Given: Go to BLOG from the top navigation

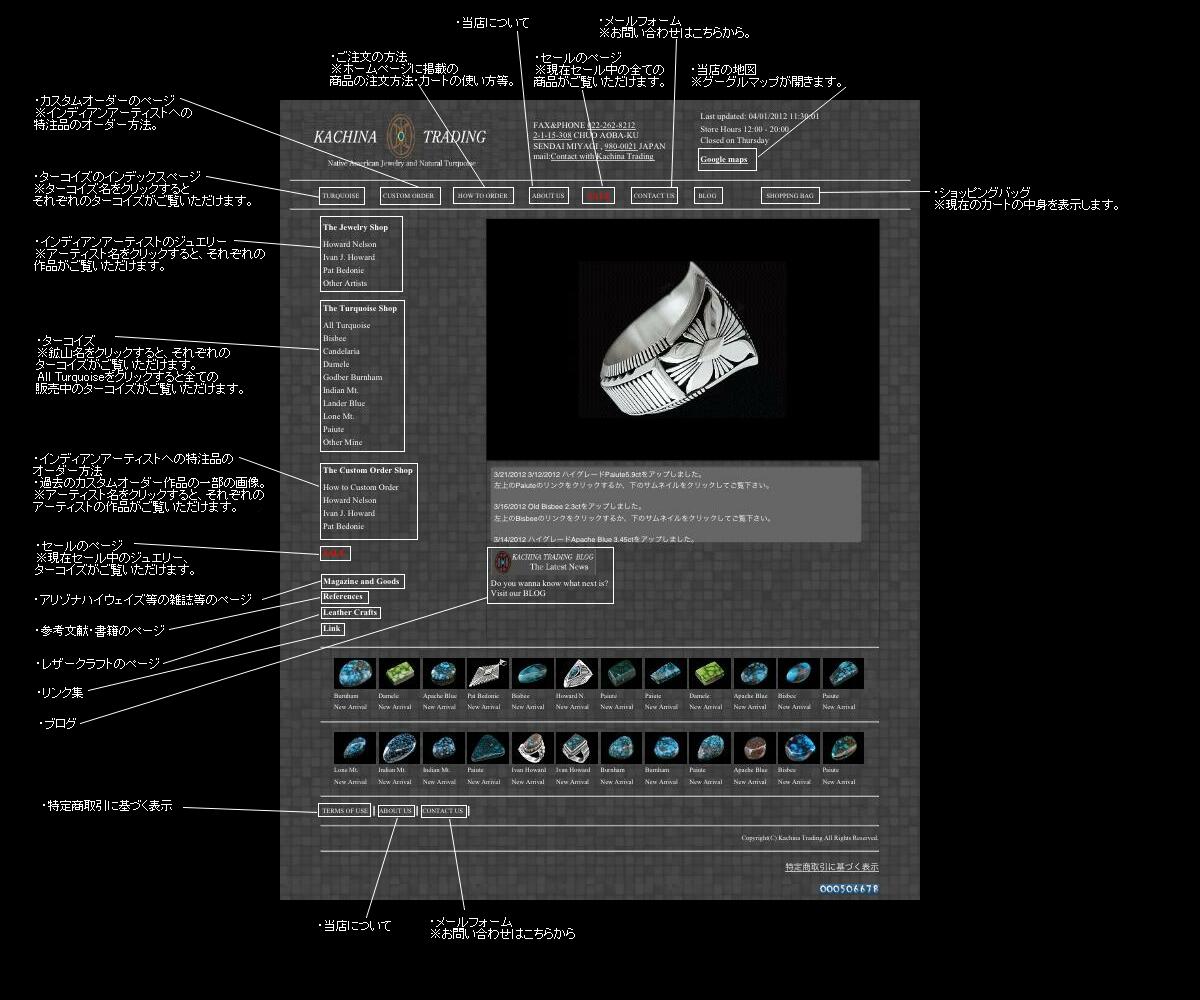Looking at the screenshot, I should [708, 196].
